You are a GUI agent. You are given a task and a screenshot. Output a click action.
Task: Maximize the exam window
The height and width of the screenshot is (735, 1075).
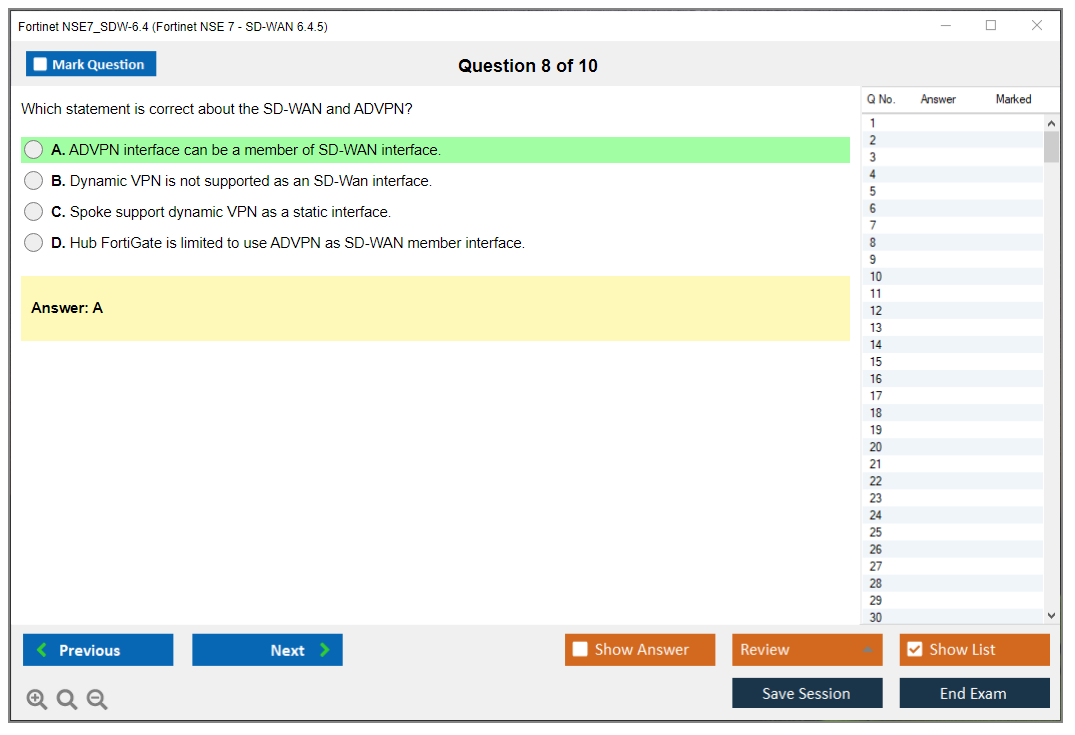pos(991,26)
